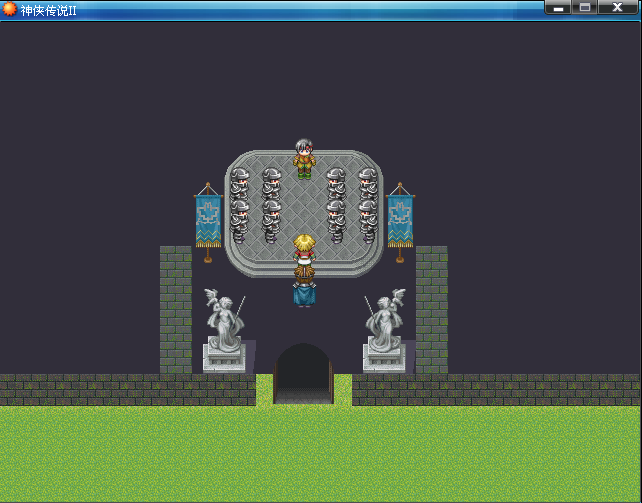Click the sun icon in title bar
This screenshot has height=503, width=642.
[9, 9]
